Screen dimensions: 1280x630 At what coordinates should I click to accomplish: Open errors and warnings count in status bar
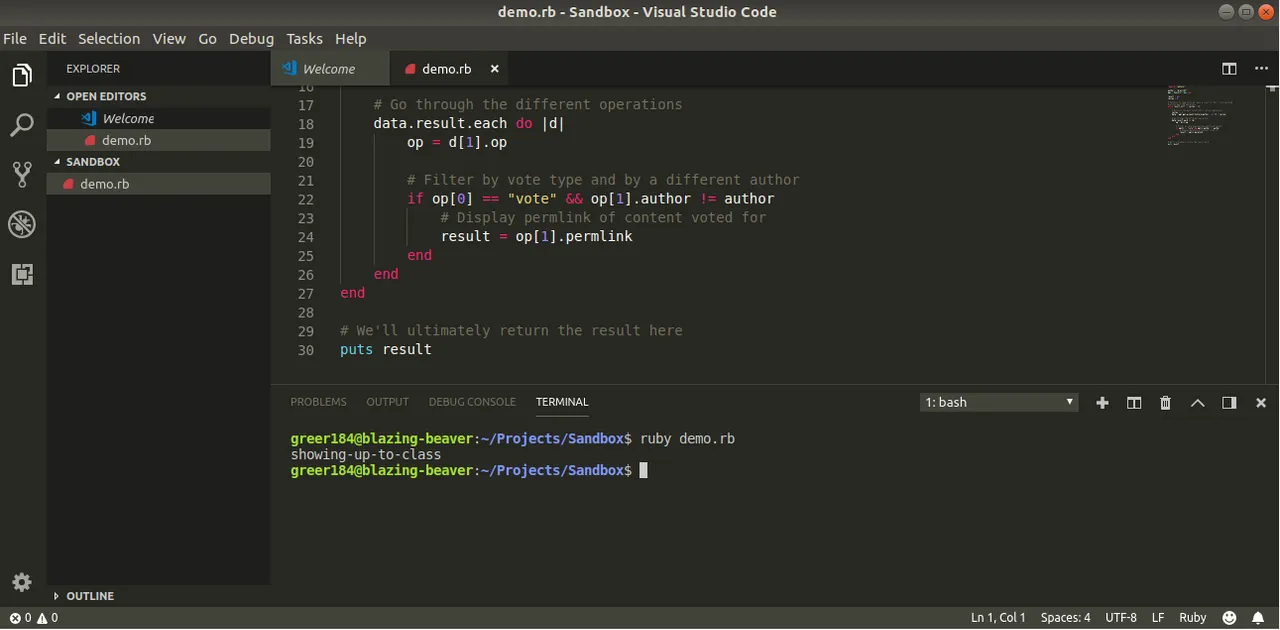tap(34, 618)
